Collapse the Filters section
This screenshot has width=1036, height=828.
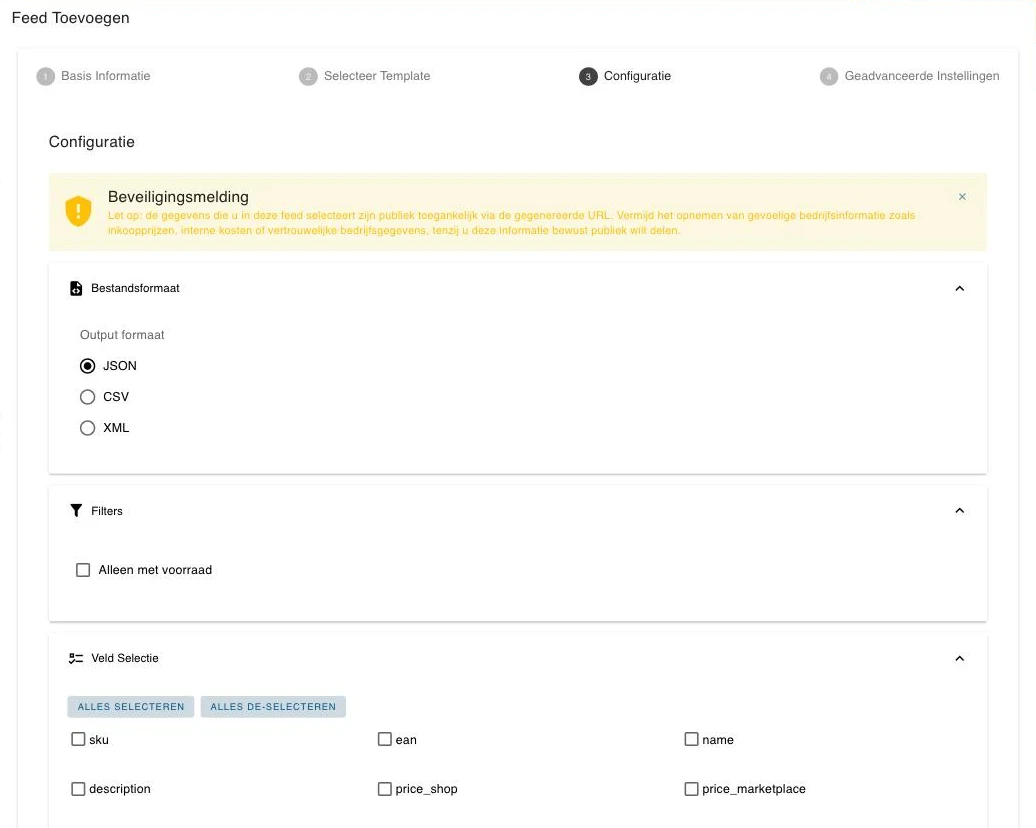click(x=959, y=510)
